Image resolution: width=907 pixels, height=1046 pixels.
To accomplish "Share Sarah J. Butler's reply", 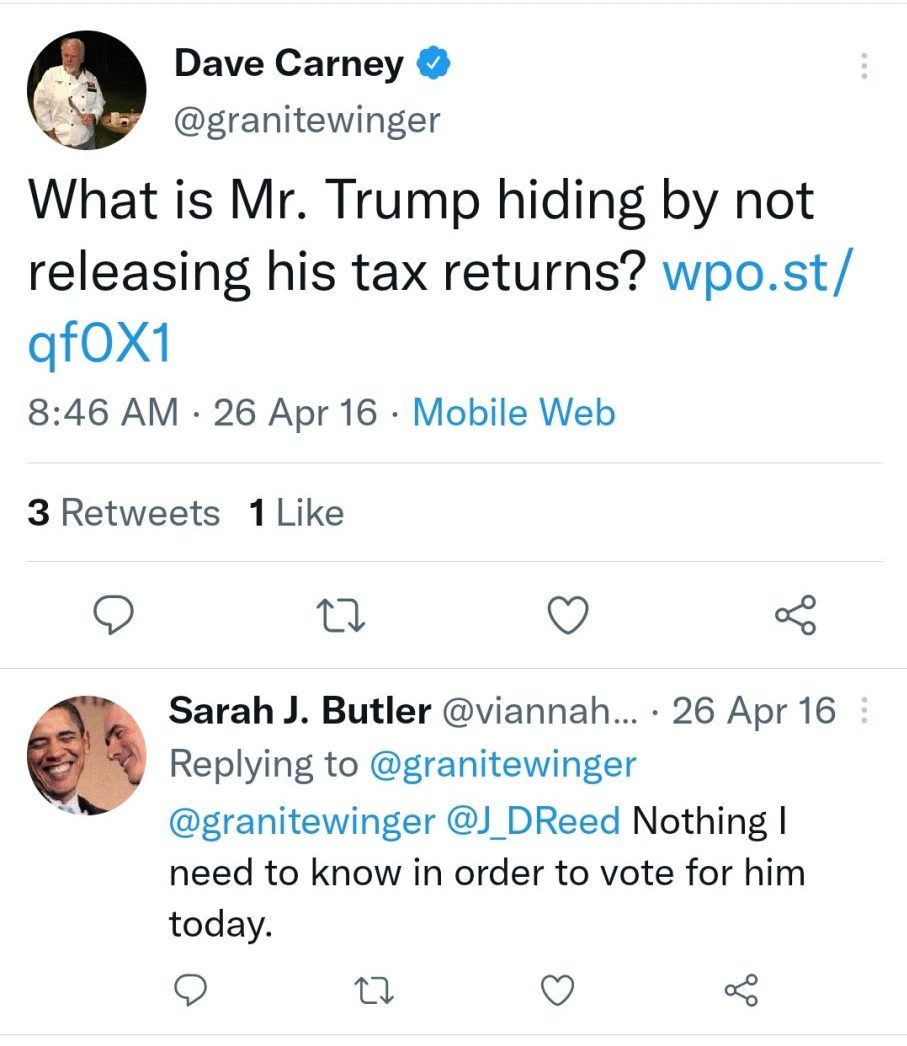I will (741, 990).
